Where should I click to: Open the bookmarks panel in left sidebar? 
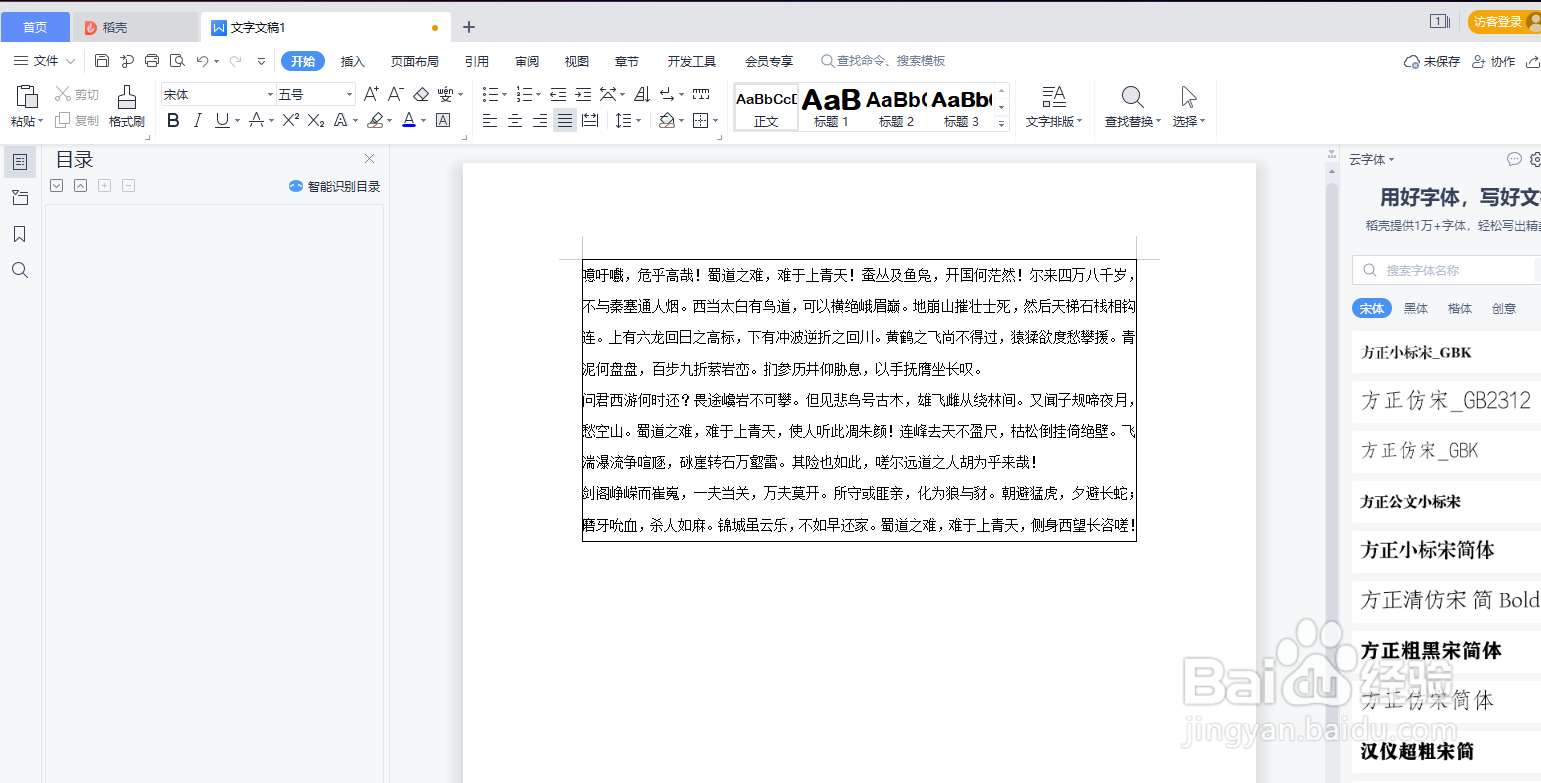(20, 233)
